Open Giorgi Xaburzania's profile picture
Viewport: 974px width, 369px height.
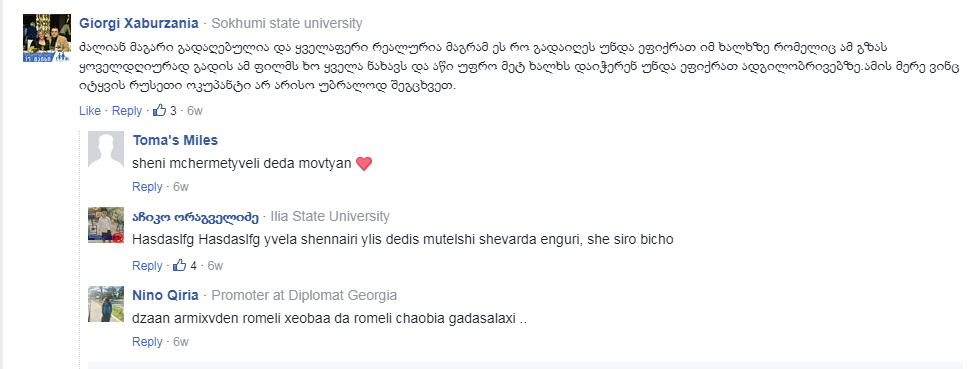[x=47, y=38]
